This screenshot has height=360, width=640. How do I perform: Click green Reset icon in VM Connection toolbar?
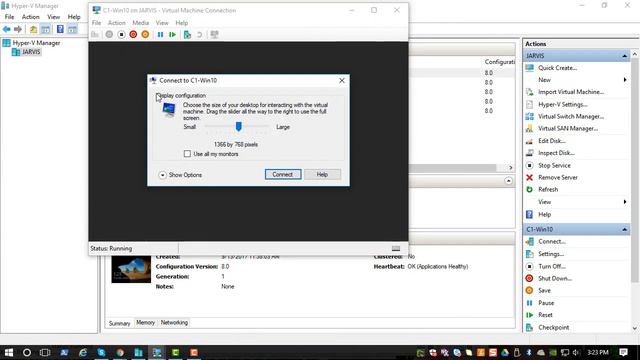[173, 35]
